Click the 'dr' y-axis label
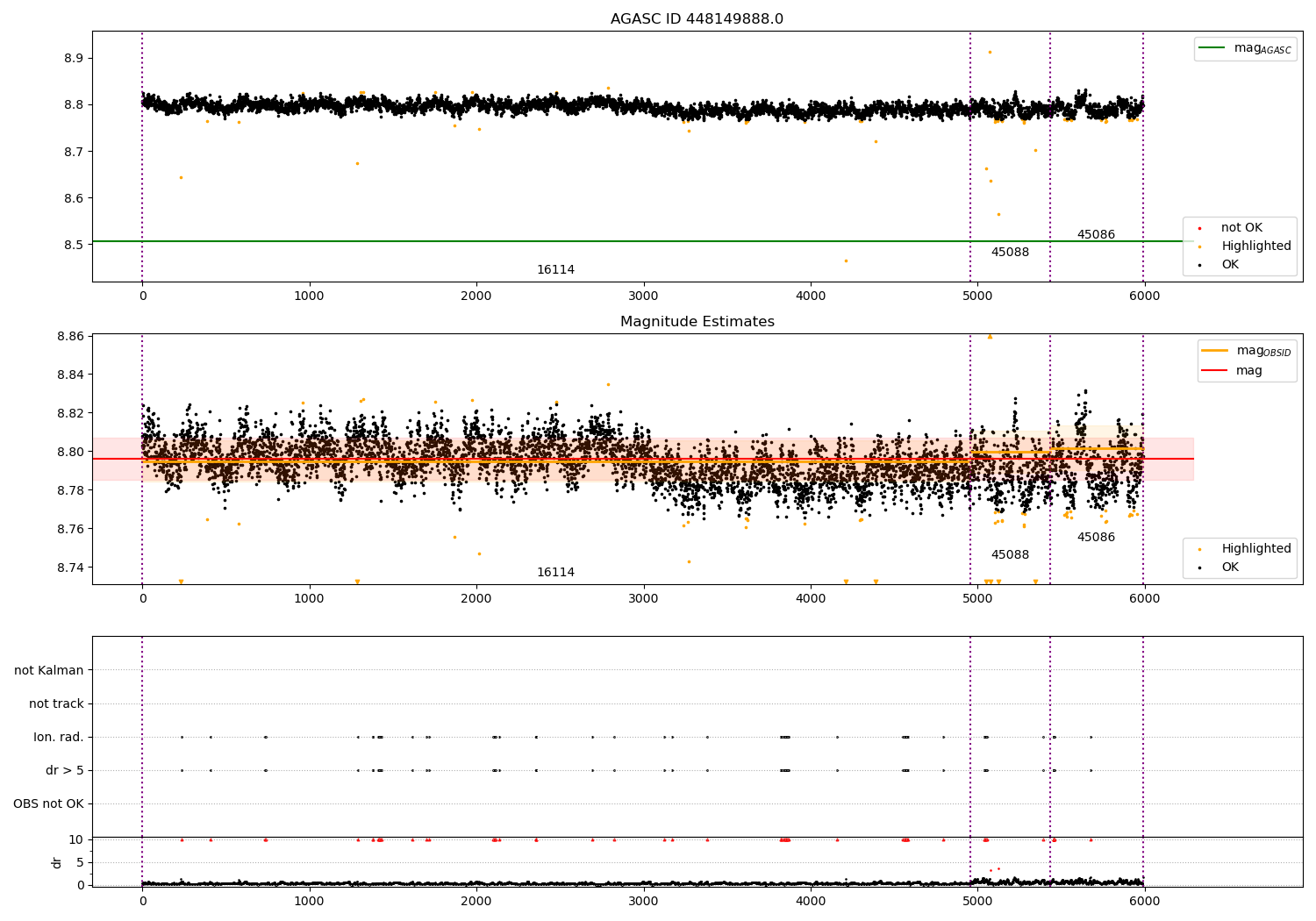Screen dimensions: 1316x921 point(57,862)
